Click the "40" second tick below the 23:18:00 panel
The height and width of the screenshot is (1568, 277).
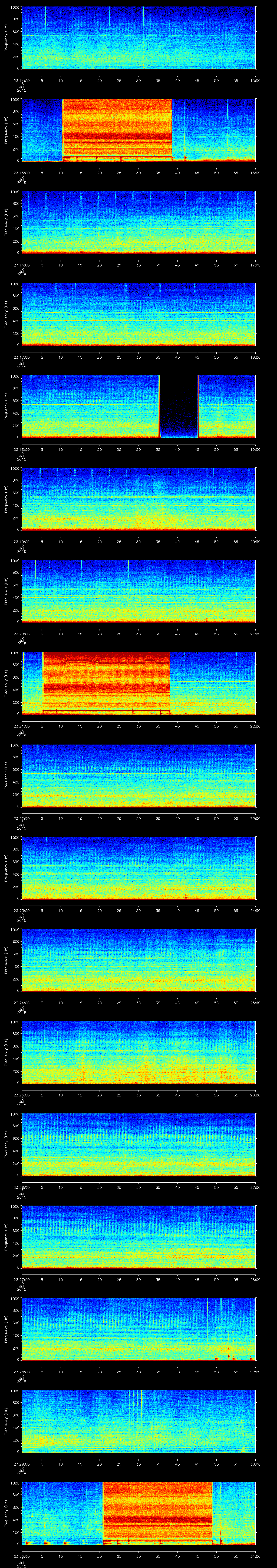tap(177, 449)
